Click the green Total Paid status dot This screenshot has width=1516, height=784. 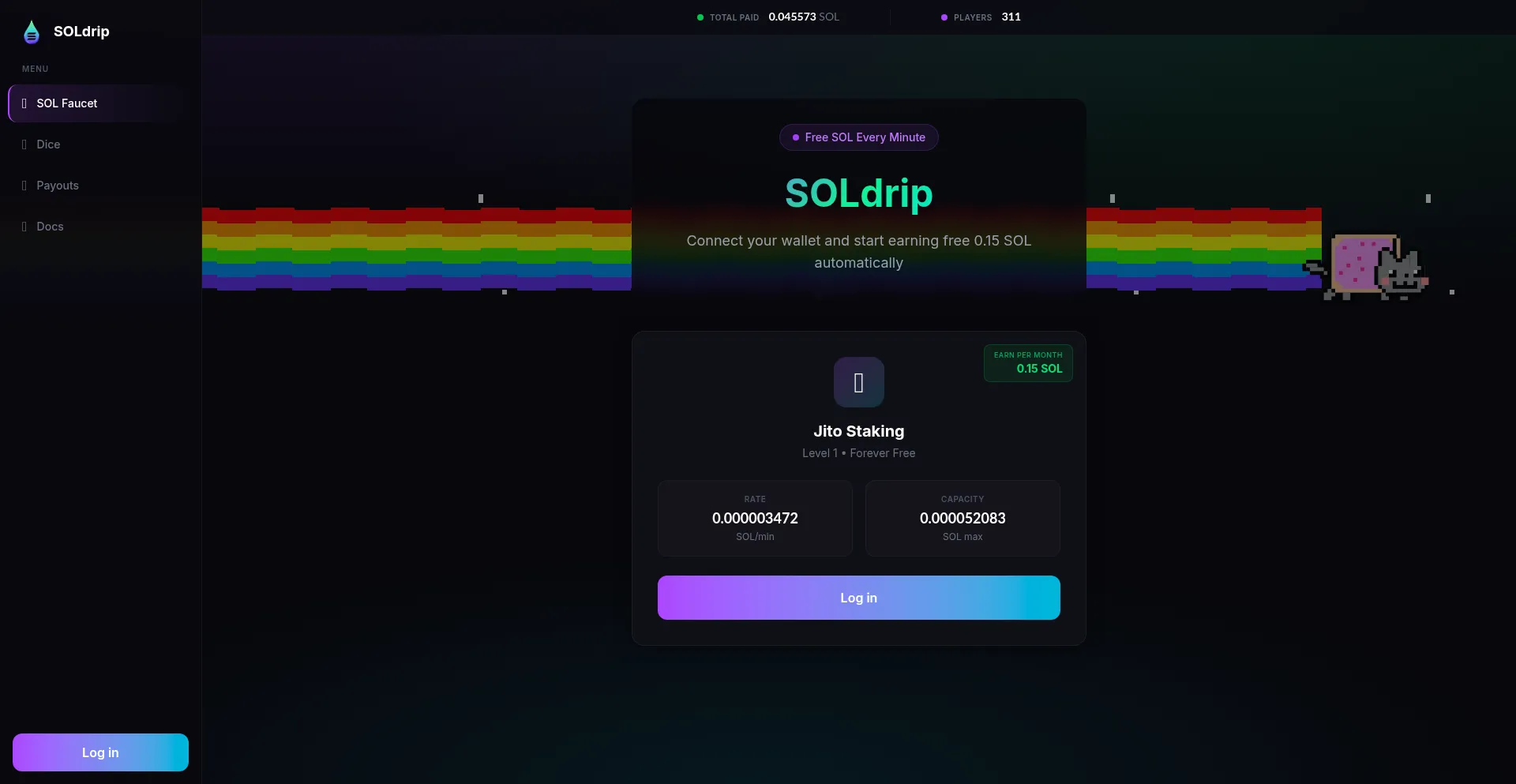[700, 17]
